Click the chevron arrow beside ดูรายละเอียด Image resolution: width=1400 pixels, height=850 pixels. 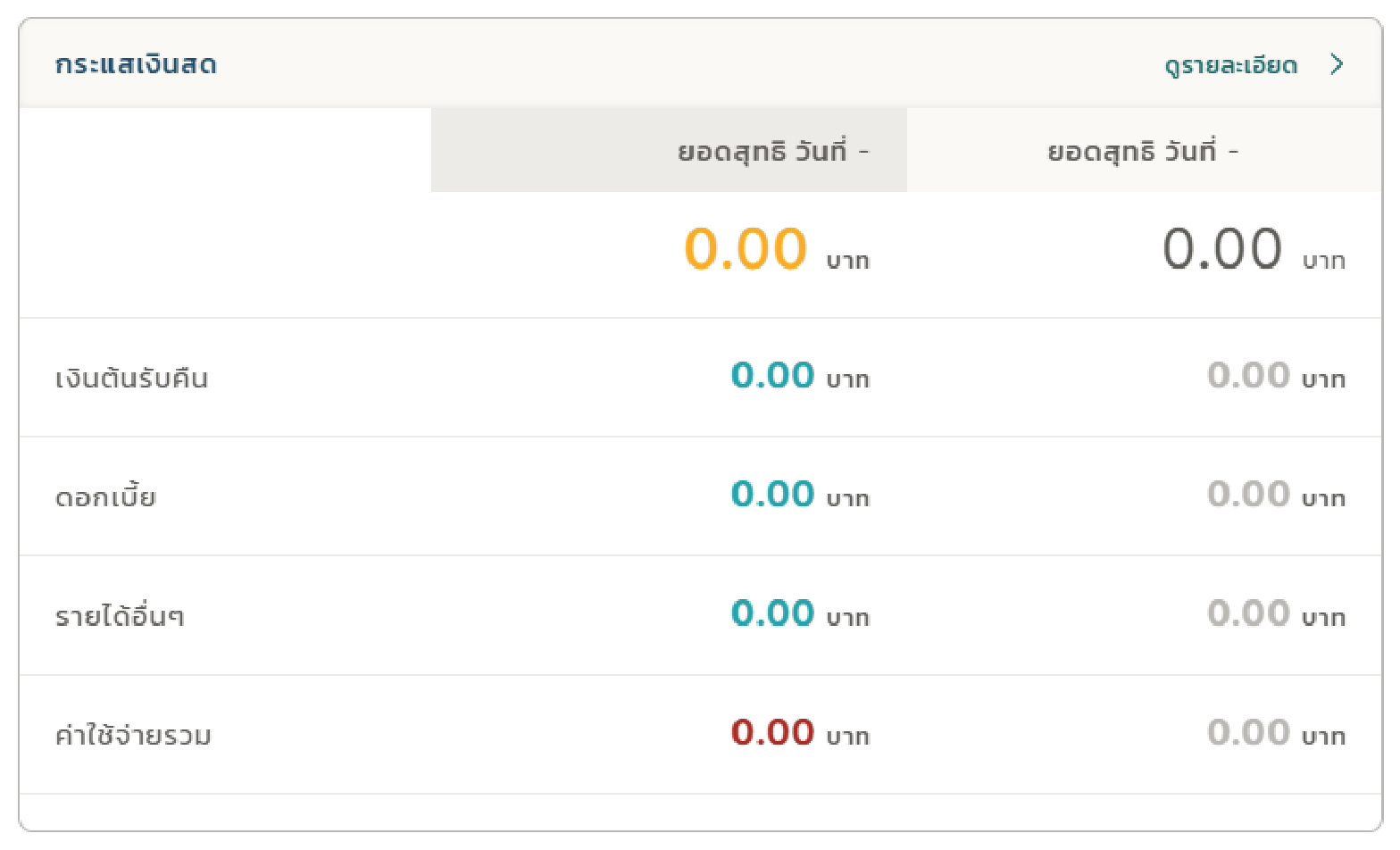tap(1337, 64)
